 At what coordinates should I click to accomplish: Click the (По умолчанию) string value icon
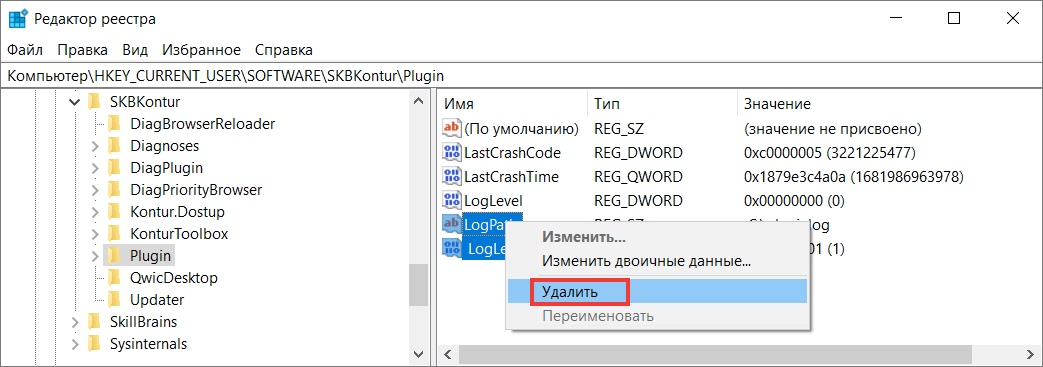click(452, 128)
